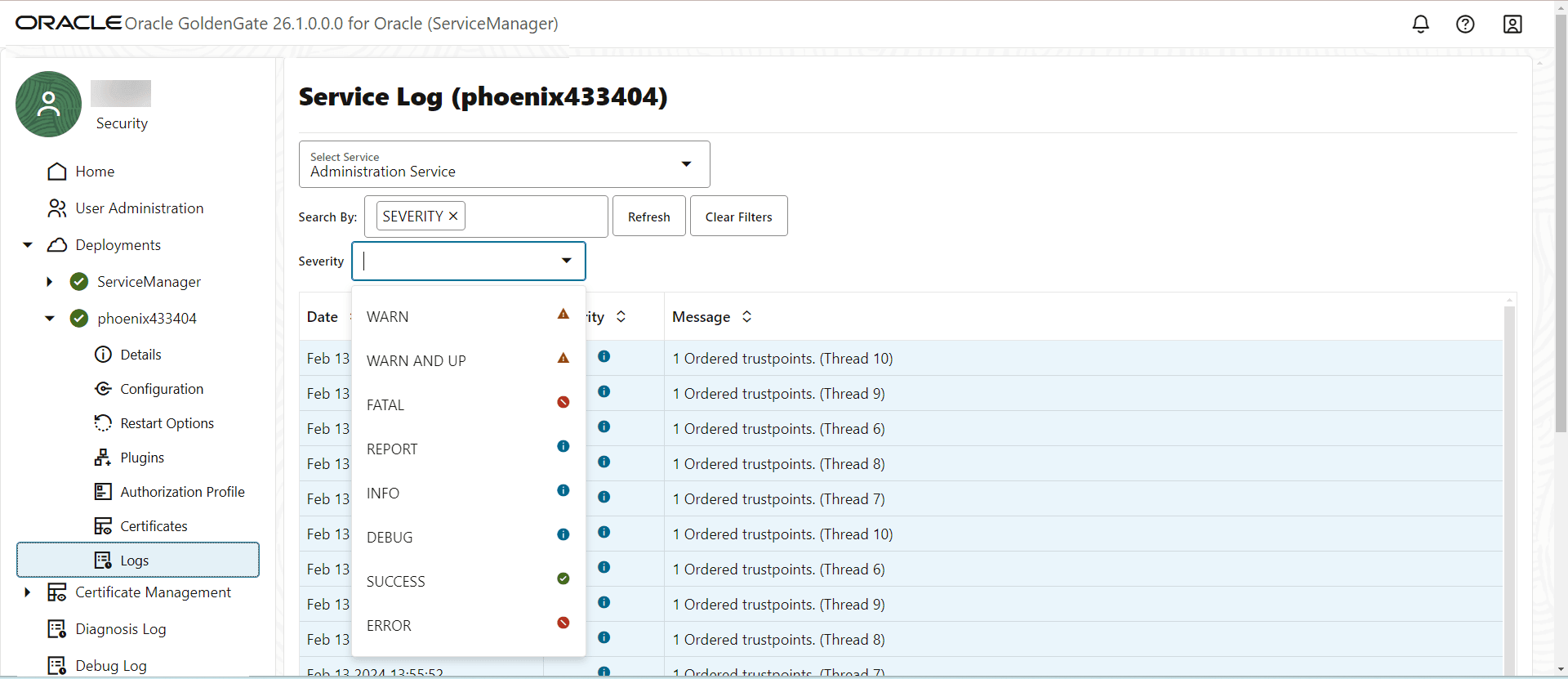Click the Diagnosis Log icon
Viewport: 1568px width, 679px height.
pos(57,629)
